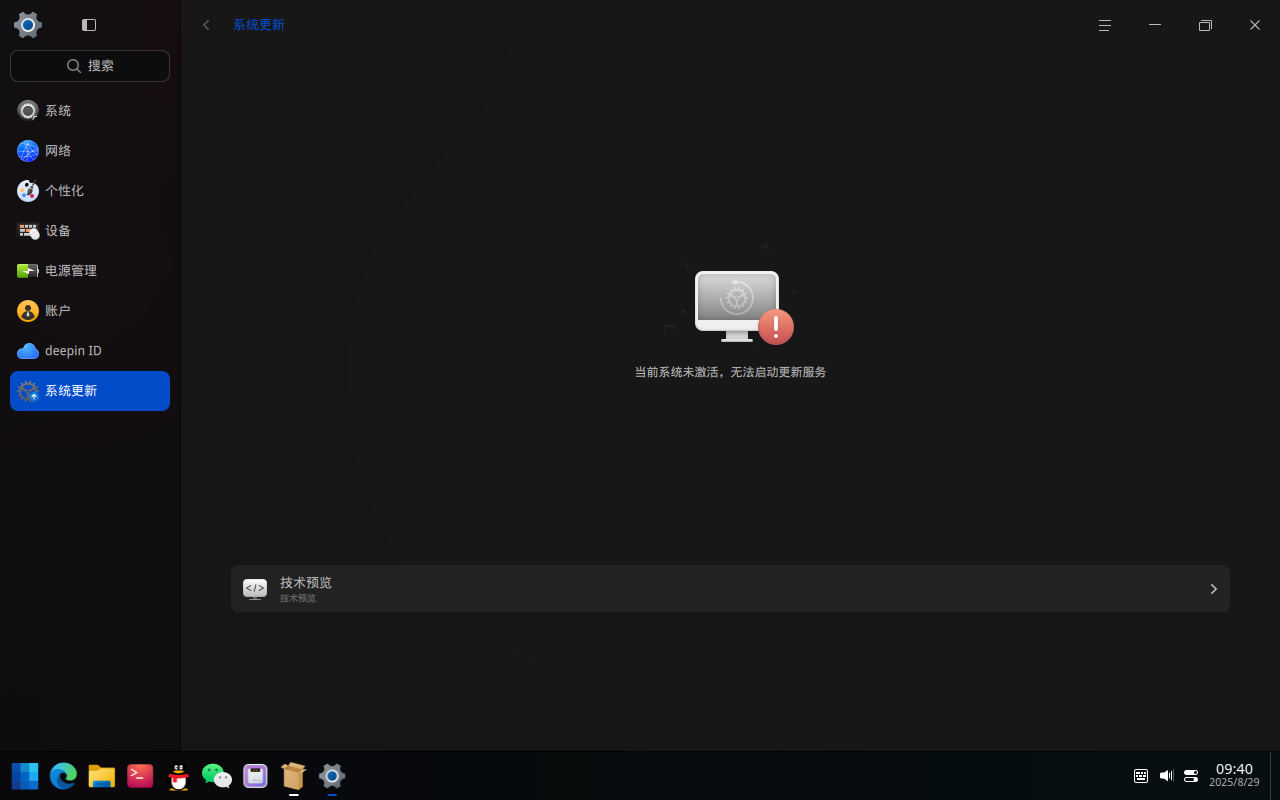Launch Microsoft Edge from the taskbar
Image resolution: width=1280 pixels, height=800 pixels.
tap(63, 776)
